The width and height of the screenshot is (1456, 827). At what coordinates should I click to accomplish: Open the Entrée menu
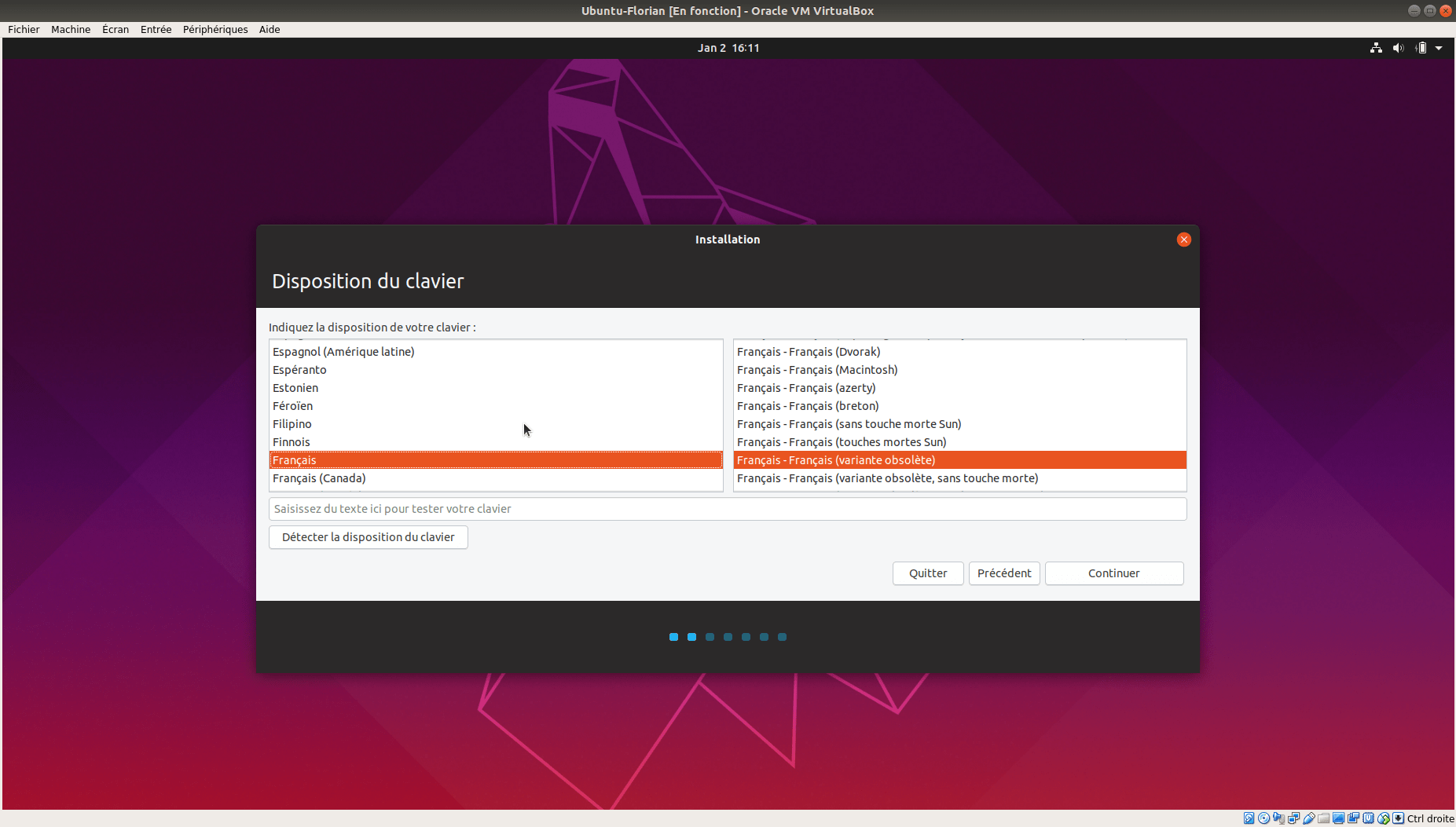coord(156,29)
